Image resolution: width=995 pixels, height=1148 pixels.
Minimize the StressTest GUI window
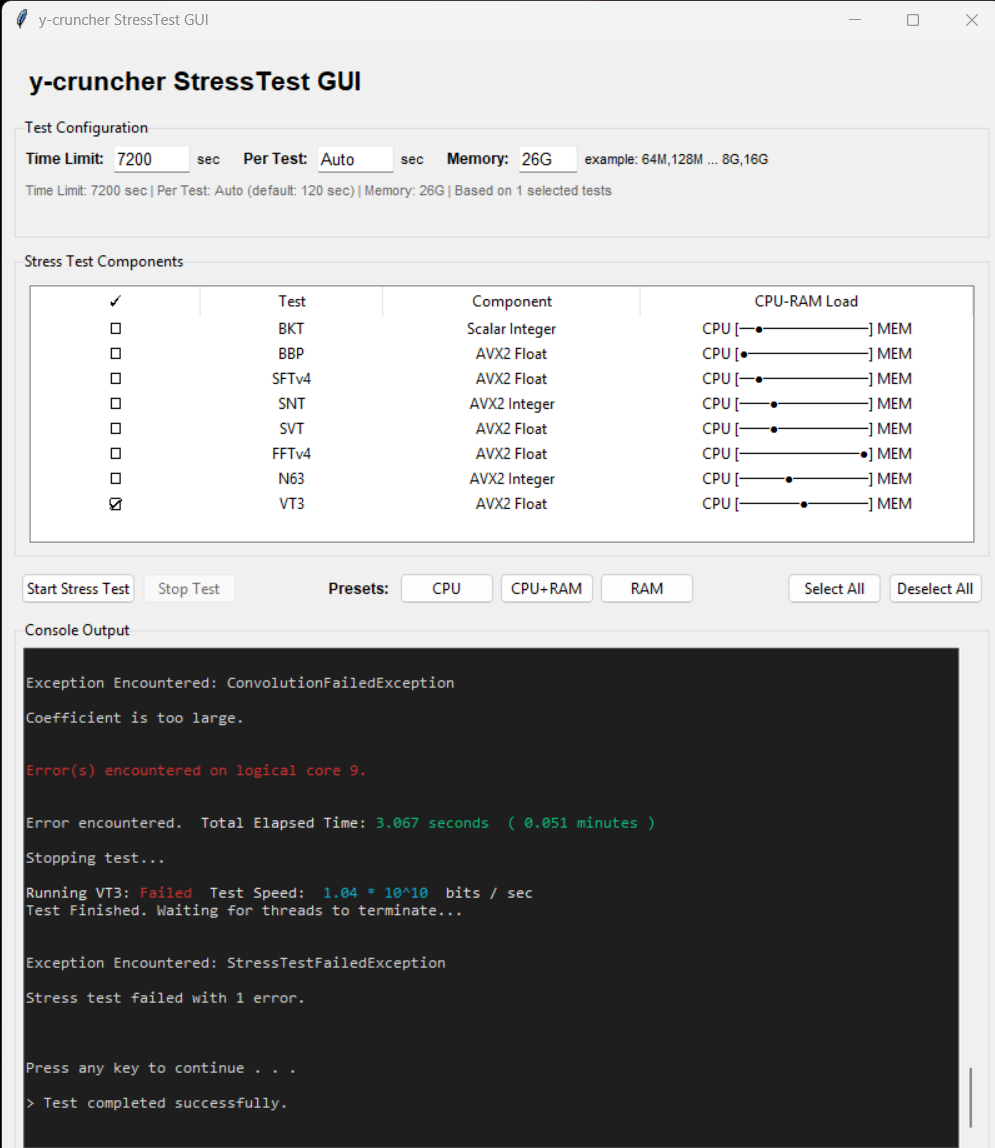(854, 20)
